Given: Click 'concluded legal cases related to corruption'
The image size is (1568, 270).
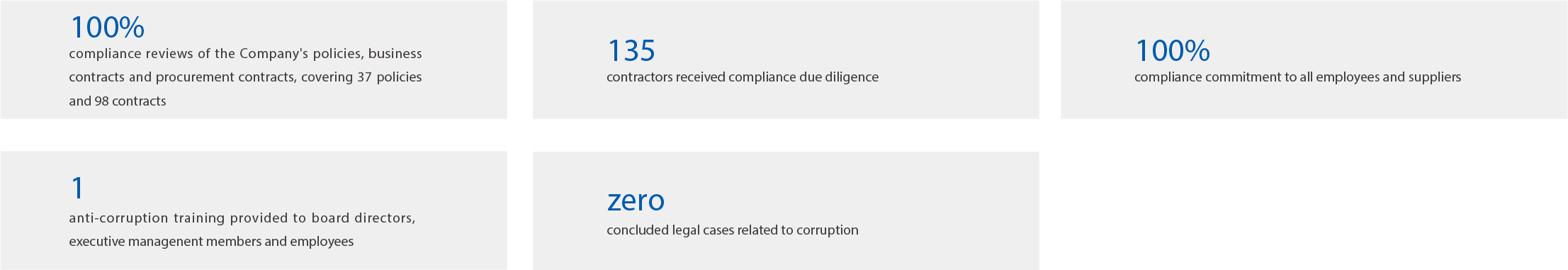Looking at the screenshot, I should (733, 230).
